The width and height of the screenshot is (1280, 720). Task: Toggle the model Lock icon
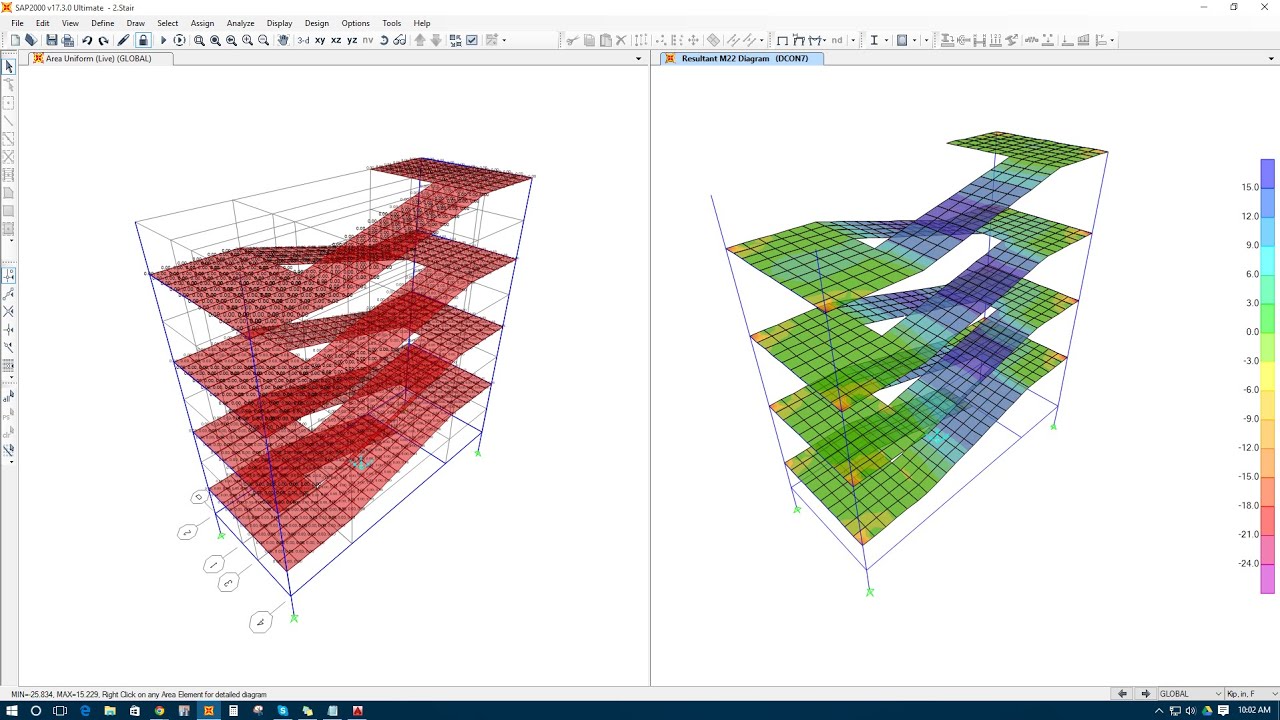pos(143,40)
